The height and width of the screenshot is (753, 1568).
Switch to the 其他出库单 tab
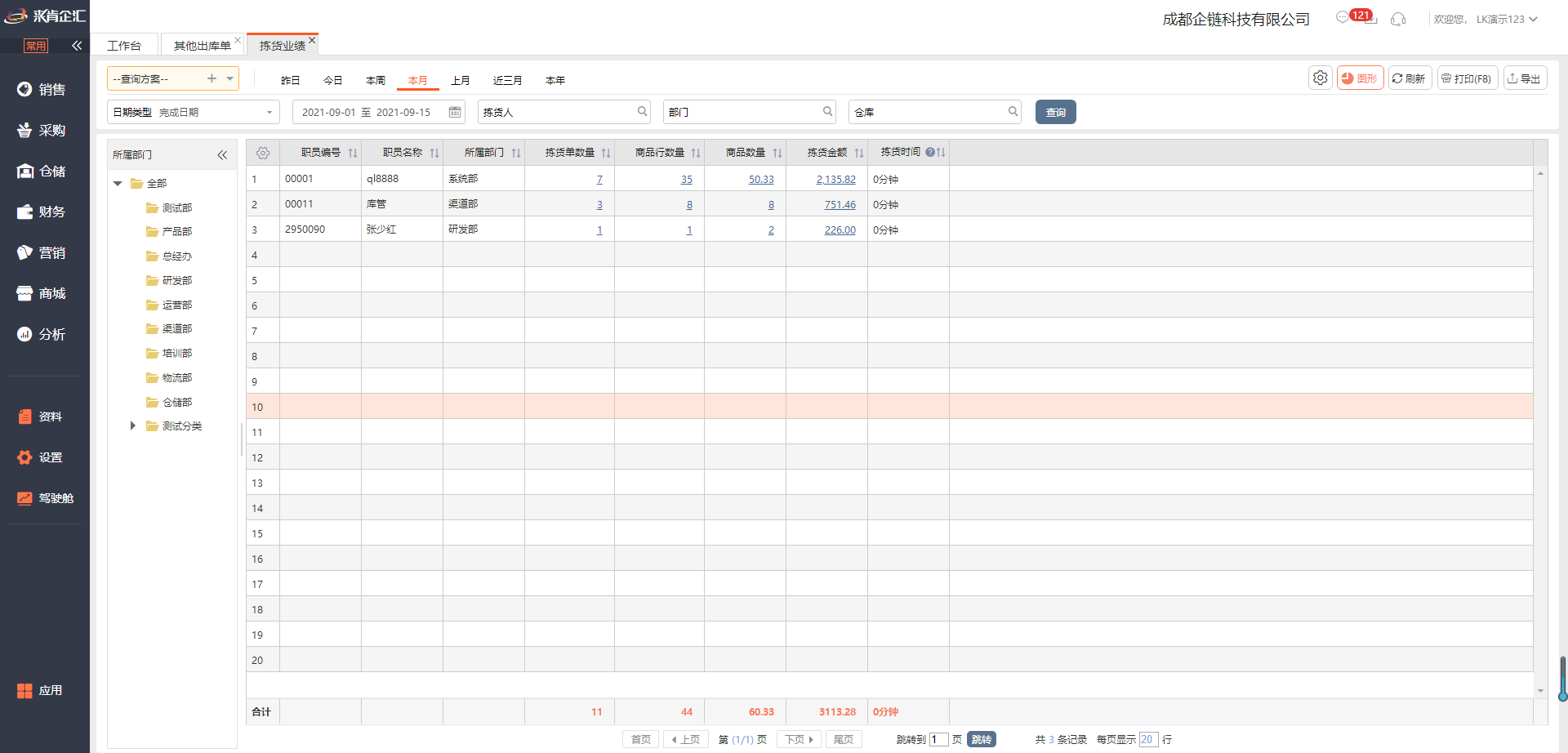click(x=202, y=46)
